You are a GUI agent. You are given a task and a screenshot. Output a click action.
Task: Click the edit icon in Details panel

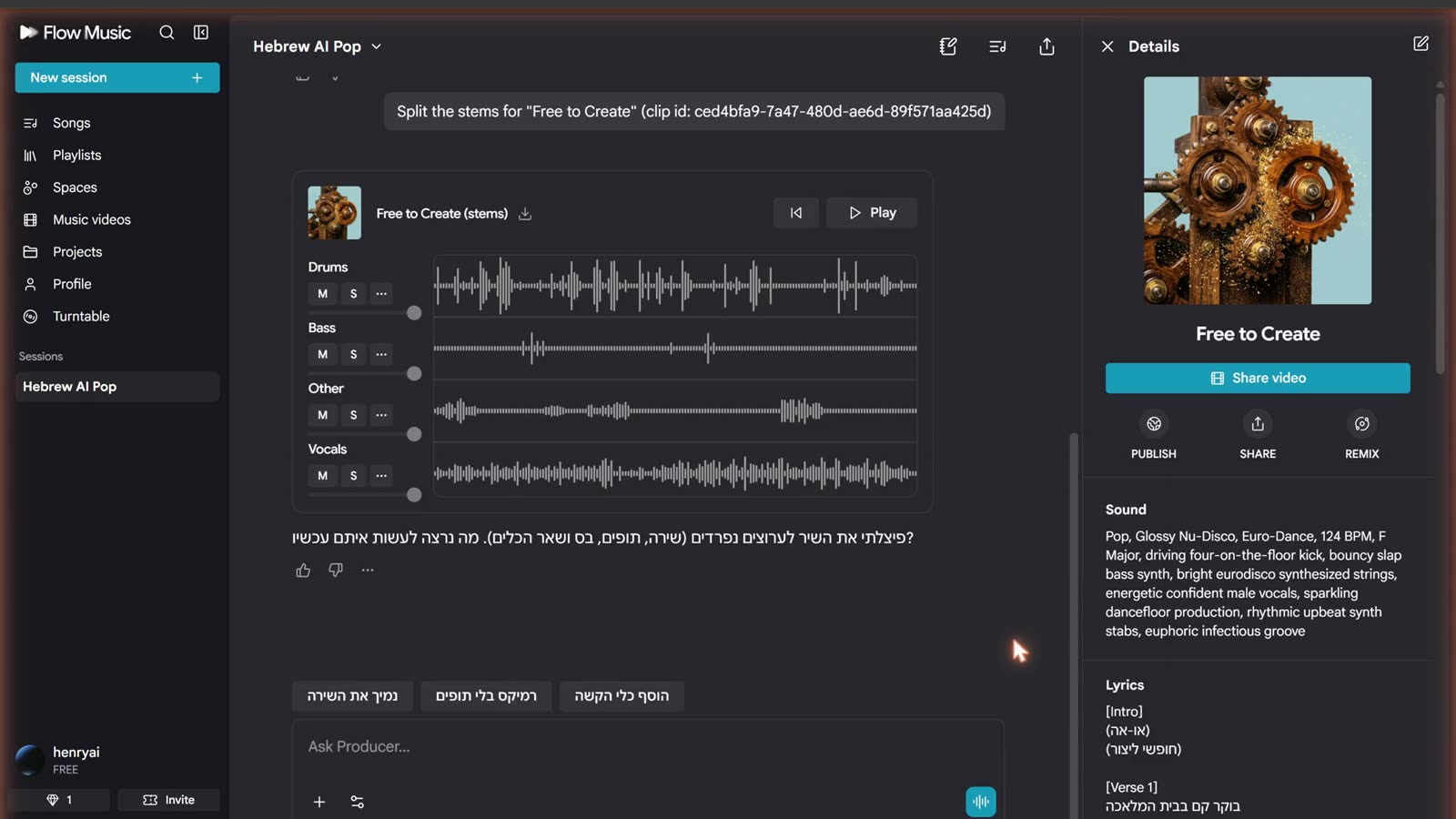click(1421, 44)
